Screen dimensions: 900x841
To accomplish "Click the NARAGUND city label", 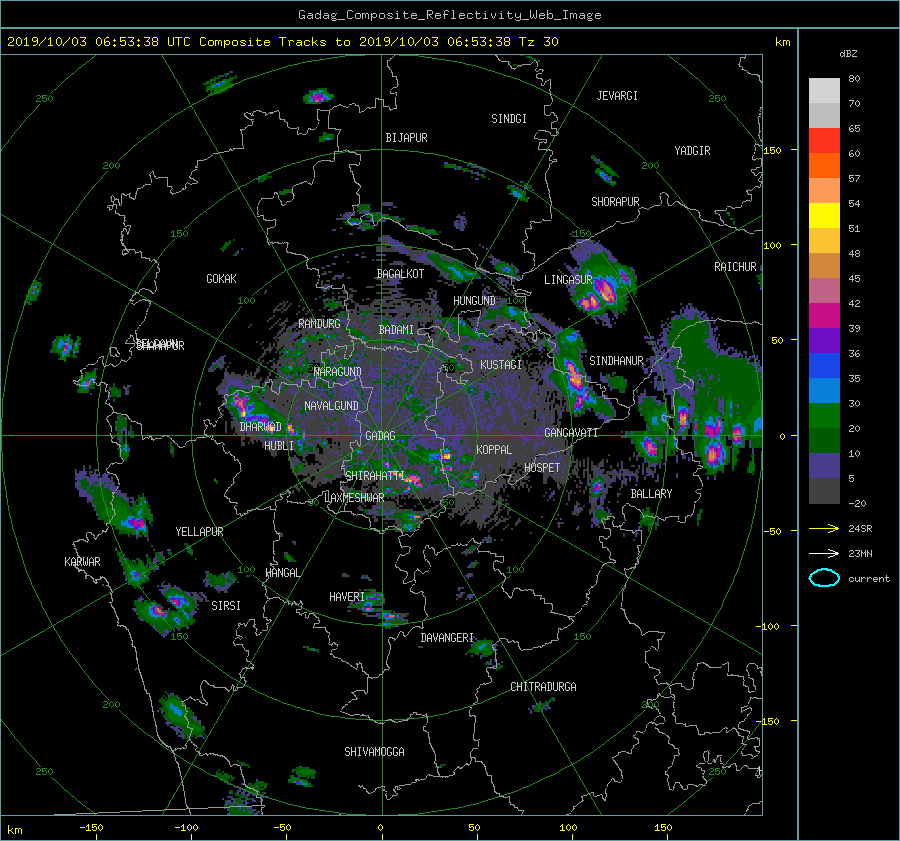I will point(338,371).
